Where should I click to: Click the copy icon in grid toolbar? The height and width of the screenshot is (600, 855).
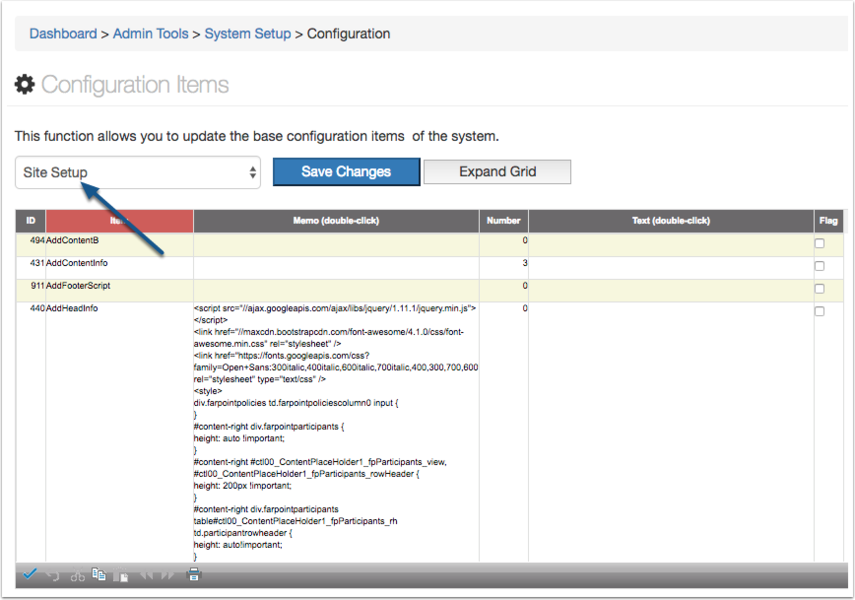(99, 574)
